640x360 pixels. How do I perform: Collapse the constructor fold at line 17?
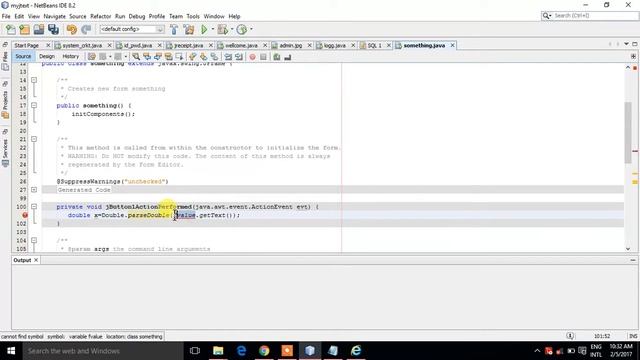[x=34, y=105]
